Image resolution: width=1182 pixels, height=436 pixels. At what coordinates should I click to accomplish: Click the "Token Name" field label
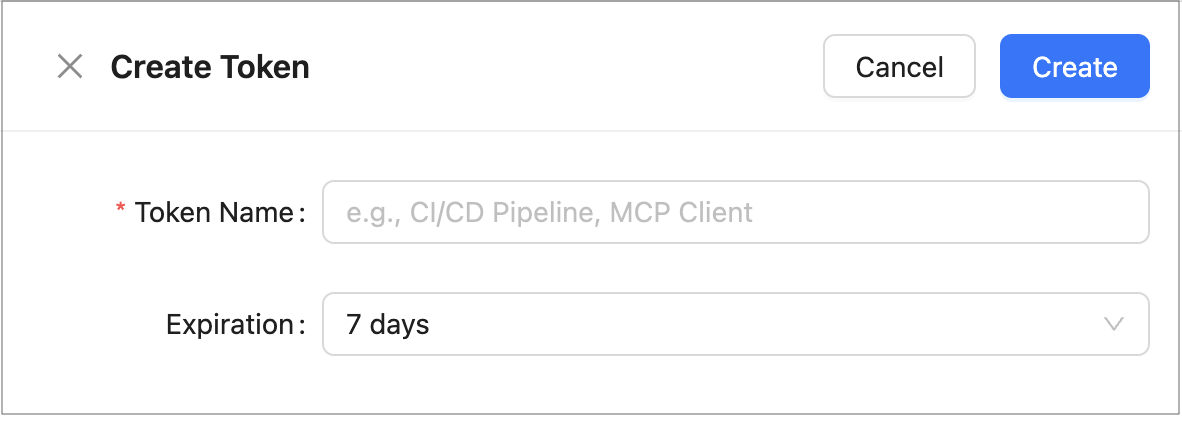point(214,212)
